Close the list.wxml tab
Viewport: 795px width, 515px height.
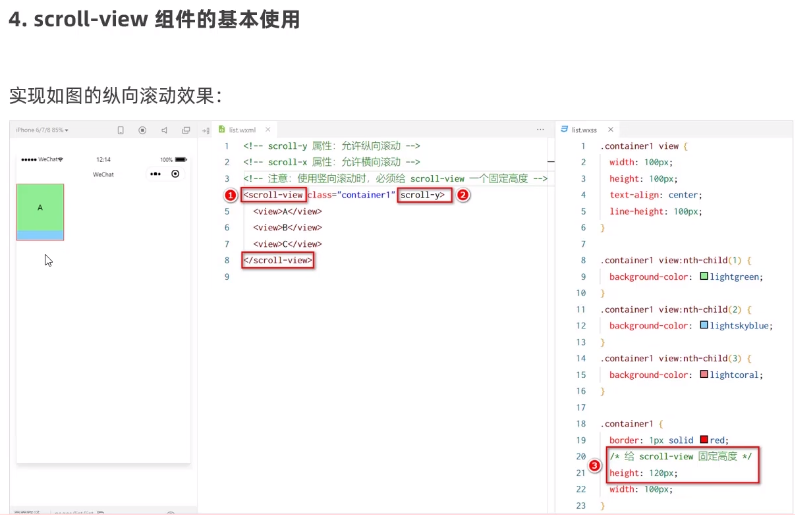click(x=268, y=130)
